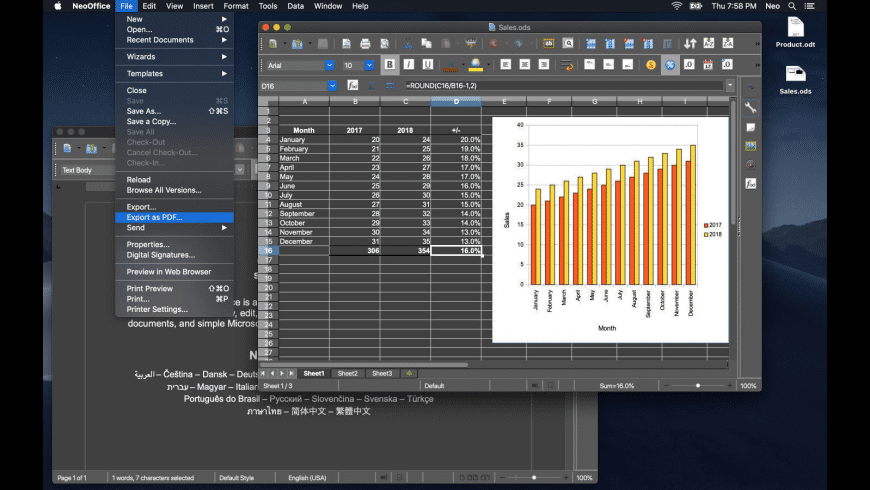The width and height of the screenshot is (870, 490).
Task: Open the font color dropdown arrow
Action: pyautogui.click(x=463, y=65)
